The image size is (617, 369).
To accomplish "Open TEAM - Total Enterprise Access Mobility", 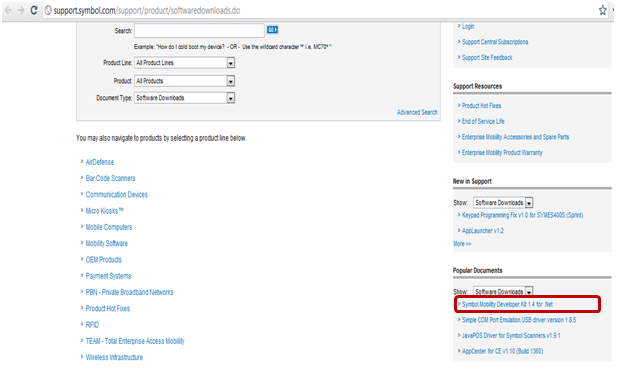I will [x=135, y=341].
